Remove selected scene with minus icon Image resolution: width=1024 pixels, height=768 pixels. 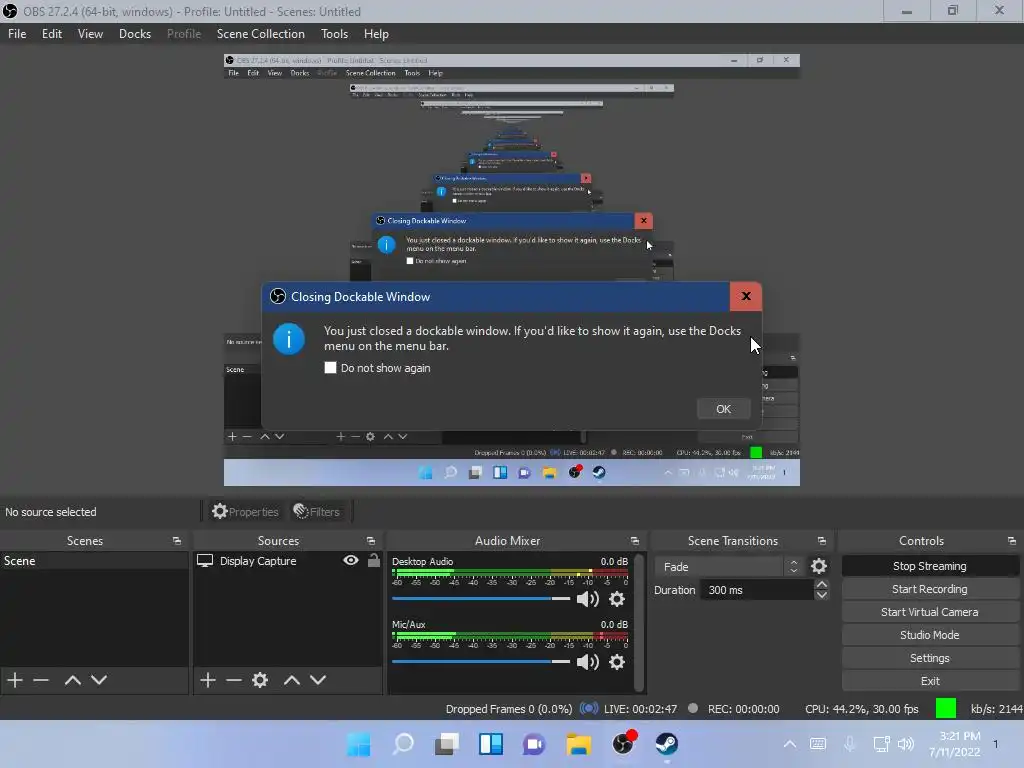pyautogui.click(x=41, y=680)
